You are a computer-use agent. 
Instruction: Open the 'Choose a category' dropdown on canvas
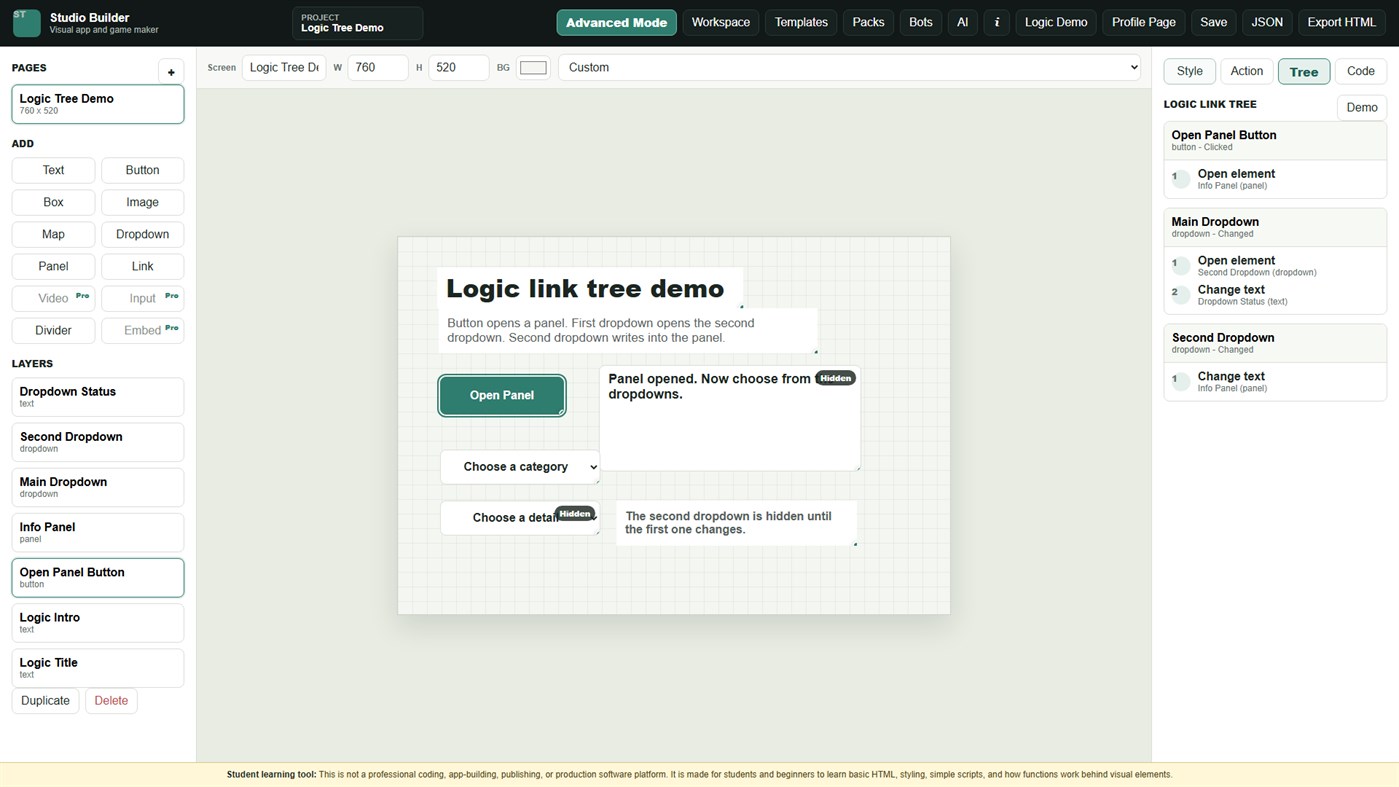[520, 467]
